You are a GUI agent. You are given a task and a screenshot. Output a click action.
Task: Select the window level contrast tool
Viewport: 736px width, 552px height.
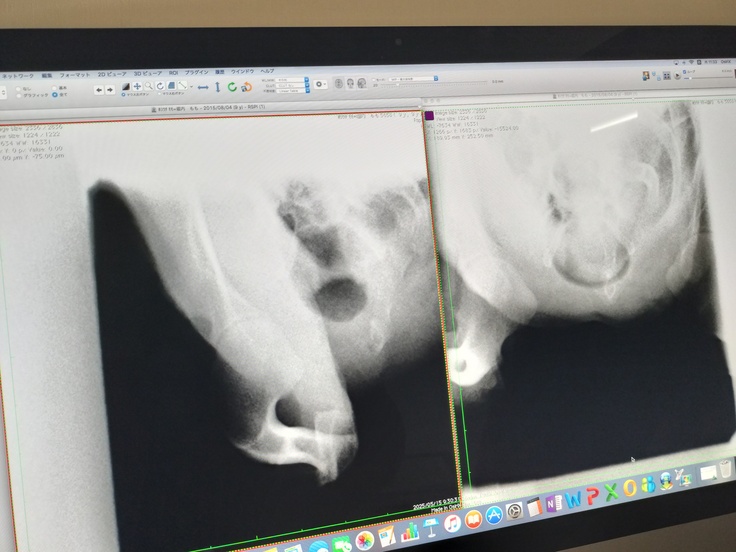[x=126, y=87]
